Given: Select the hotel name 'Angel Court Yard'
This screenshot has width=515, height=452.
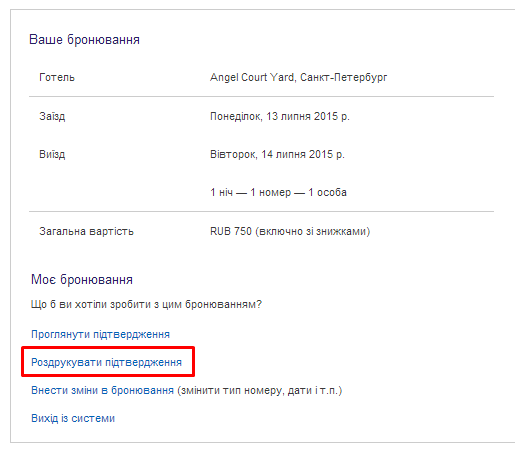Looking at the screenshot, I should 252,77.
